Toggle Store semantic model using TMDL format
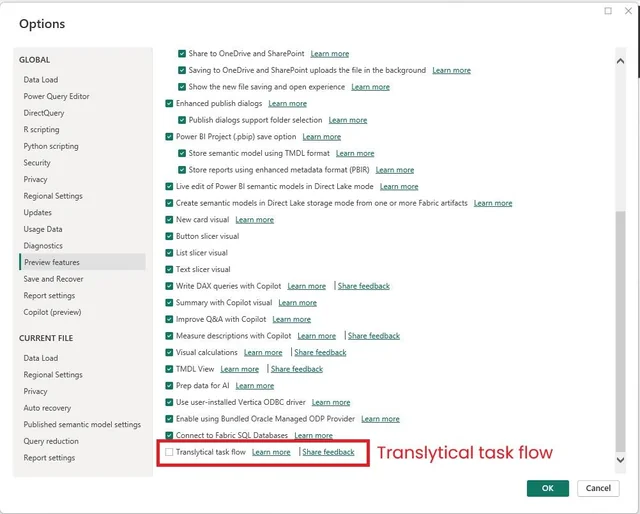Image resolution: width=640 pixels, height=514 pixels. (x=182, y=153)
